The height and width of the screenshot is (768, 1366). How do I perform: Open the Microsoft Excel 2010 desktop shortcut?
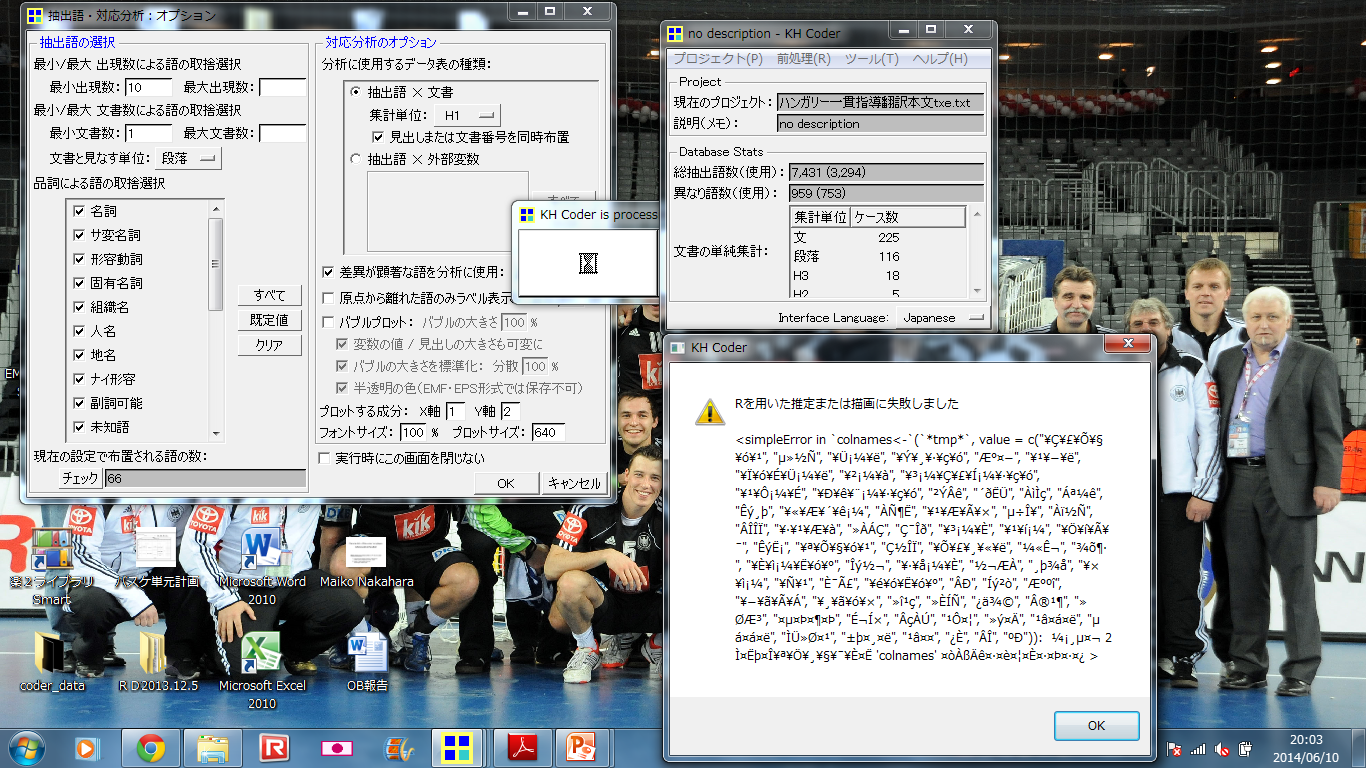[261, 670]
